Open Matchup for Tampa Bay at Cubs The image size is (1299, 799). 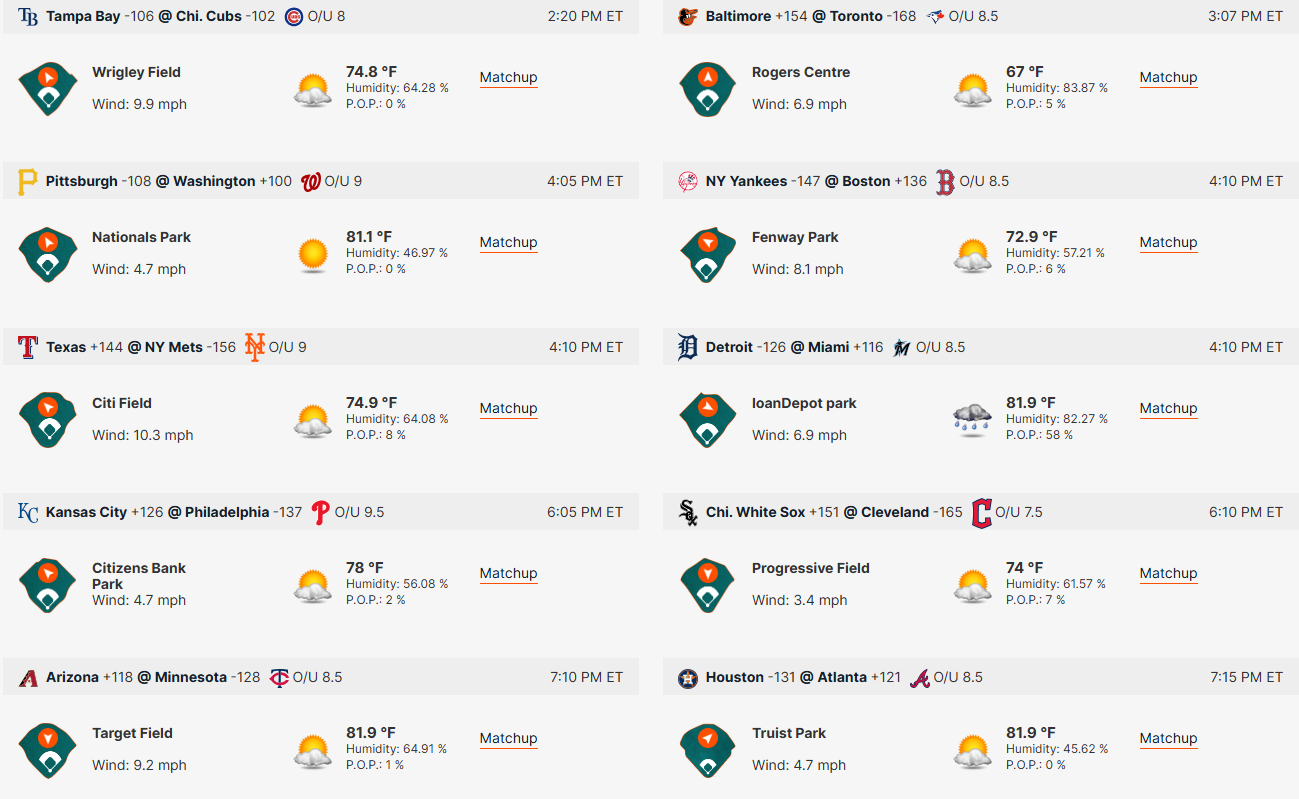(x=508, y=77)
